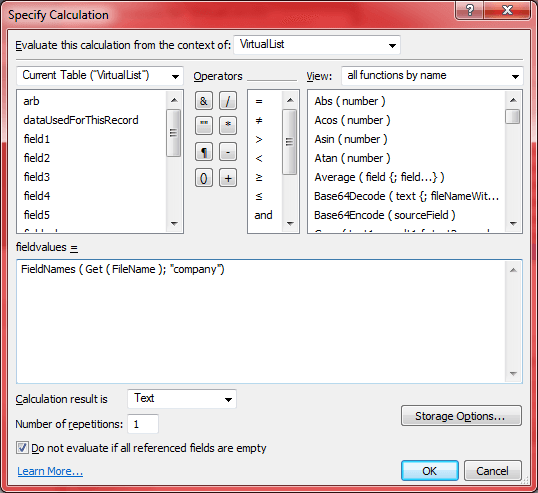538x493 pixels.
Task: Insert the multiplication asterisk operator
Action: click(228, 125)
